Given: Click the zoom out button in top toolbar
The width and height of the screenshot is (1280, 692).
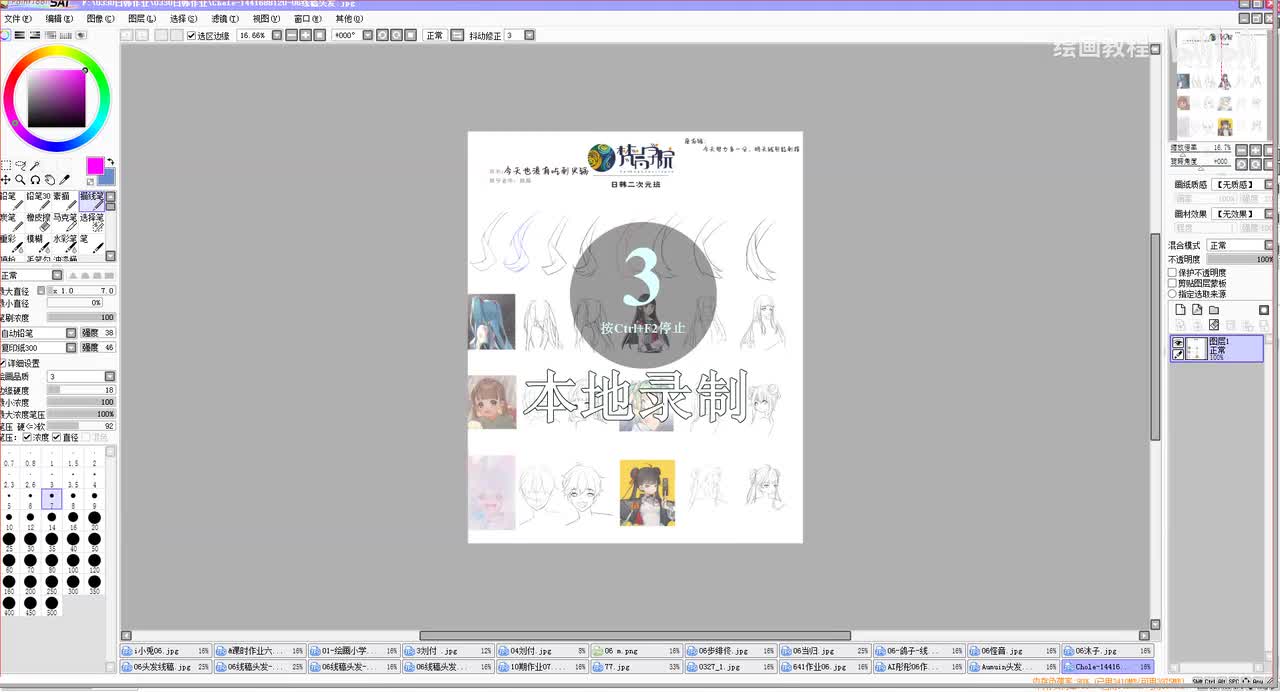Looking at the screenshot, I should click(x=290, y=35).
